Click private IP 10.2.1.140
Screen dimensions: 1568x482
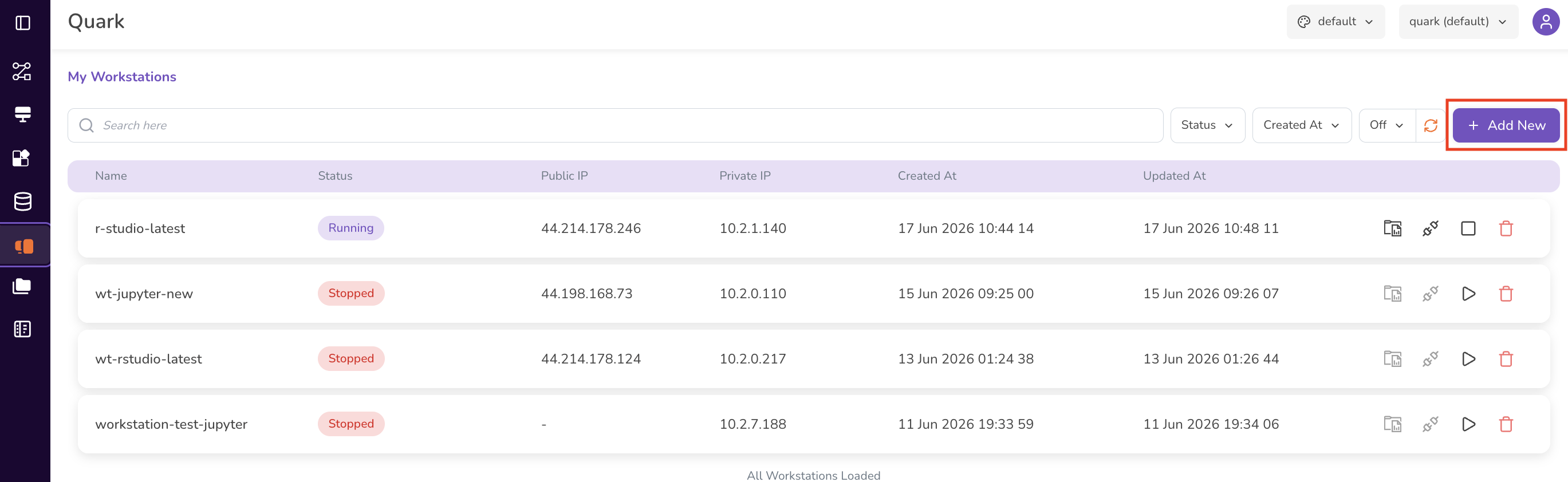[x=753, y=228]
